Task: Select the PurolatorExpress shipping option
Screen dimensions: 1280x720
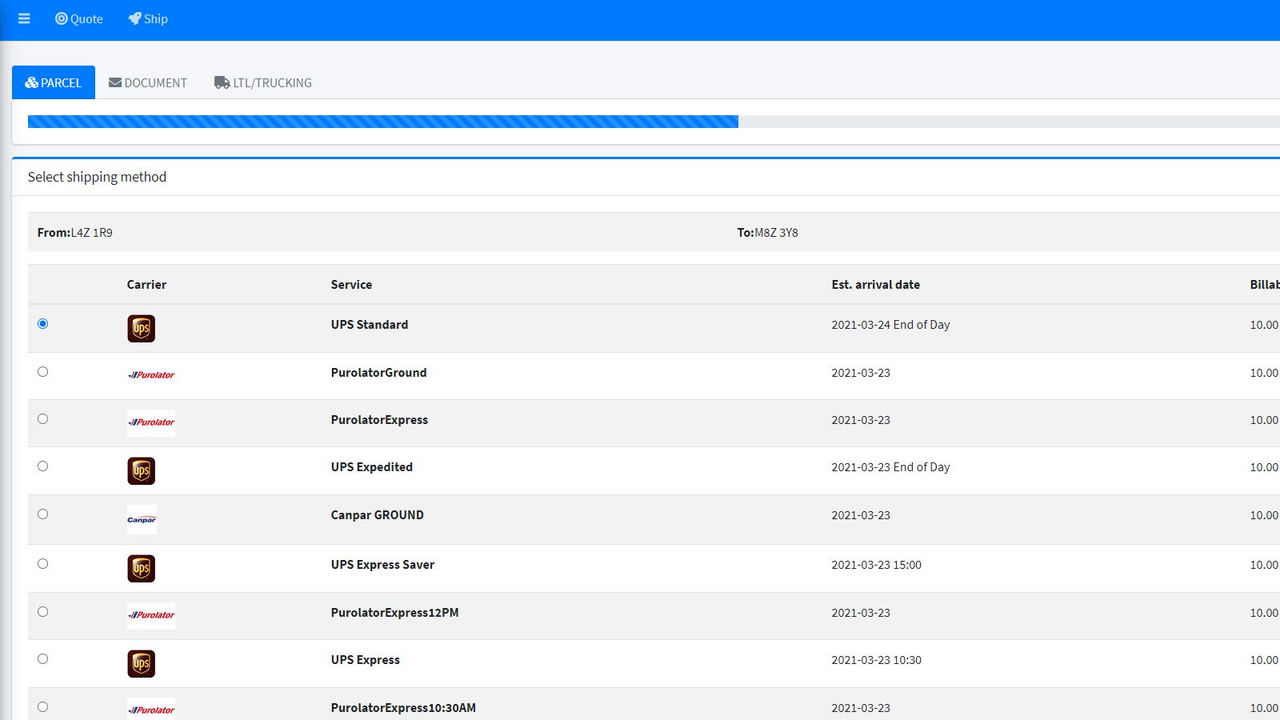Action: point(42,419)
